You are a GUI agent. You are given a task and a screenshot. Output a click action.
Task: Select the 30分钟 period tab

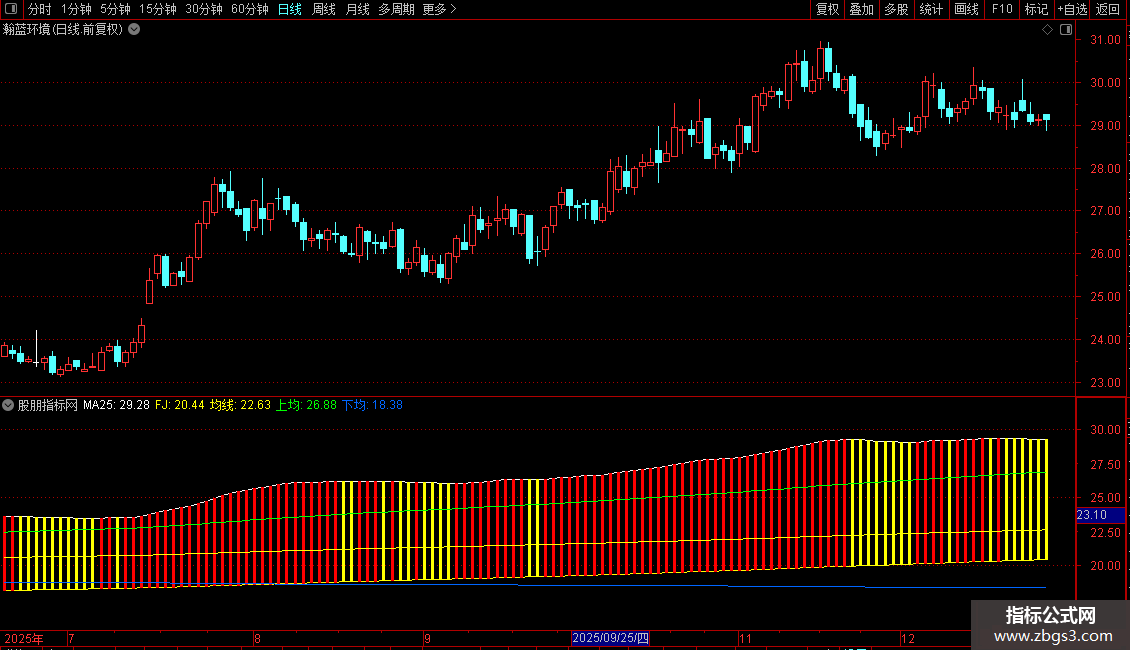click(x=203, y=9)
